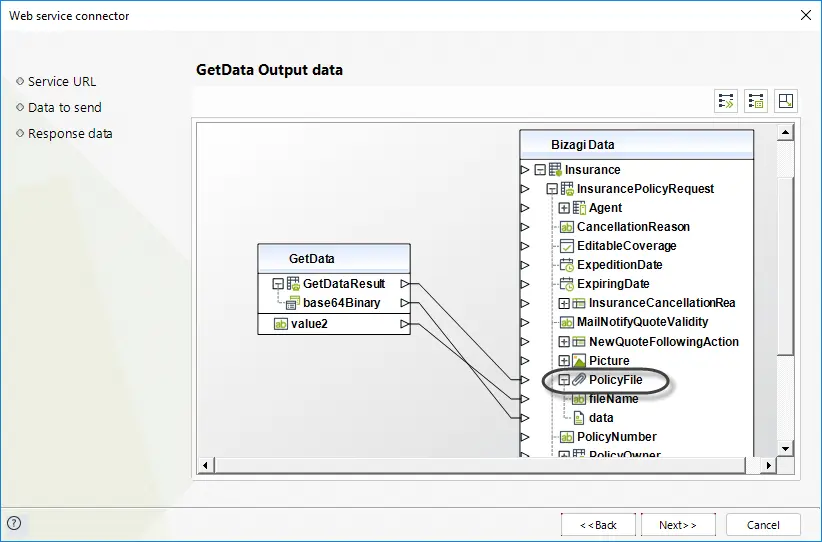Click the Next >> button
The width and height of the screenshot is (822, 542).
pyautogui.click(x=678, y=525)
